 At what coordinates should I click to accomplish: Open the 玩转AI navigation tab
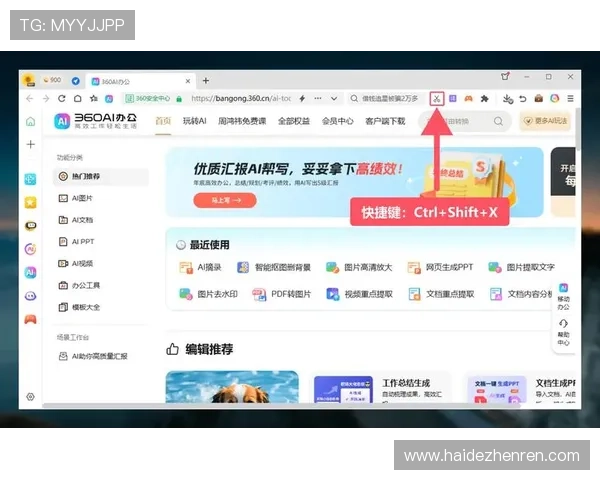[194, 121]
